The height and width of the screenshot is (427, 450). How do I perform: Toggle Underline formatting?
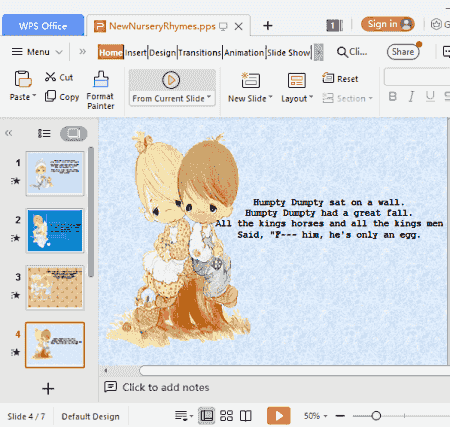click(430, 97)
